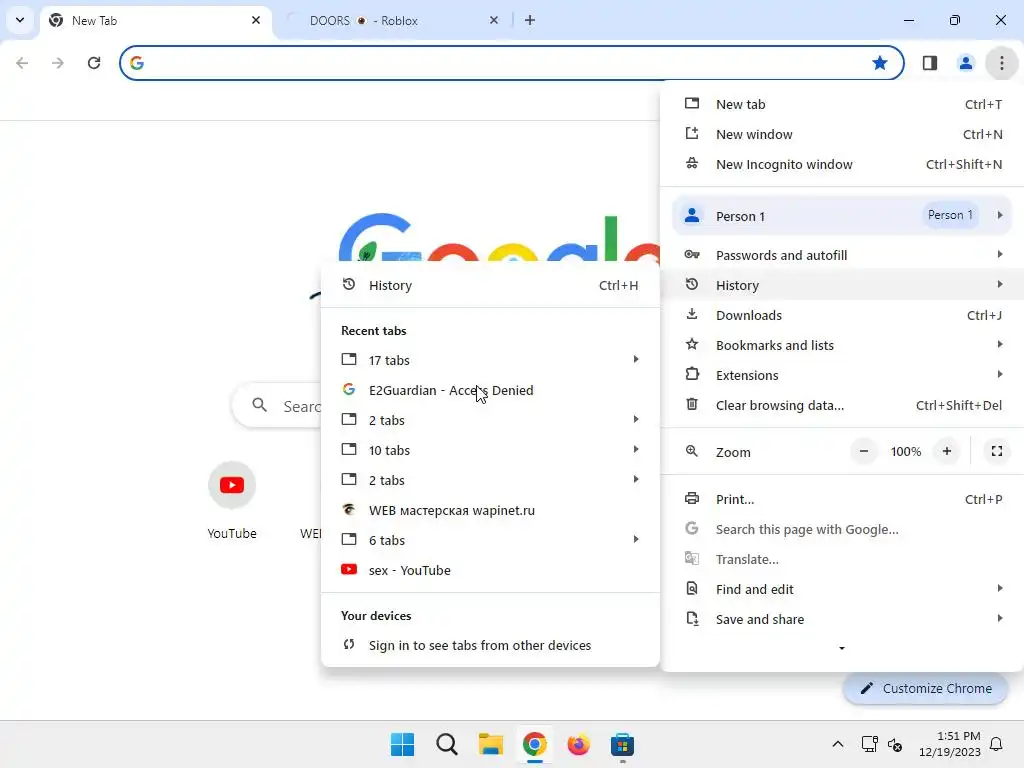
Task: Click the three-dot Chrome menu button
Action: pyautogui.click(x=1001, y=63)
